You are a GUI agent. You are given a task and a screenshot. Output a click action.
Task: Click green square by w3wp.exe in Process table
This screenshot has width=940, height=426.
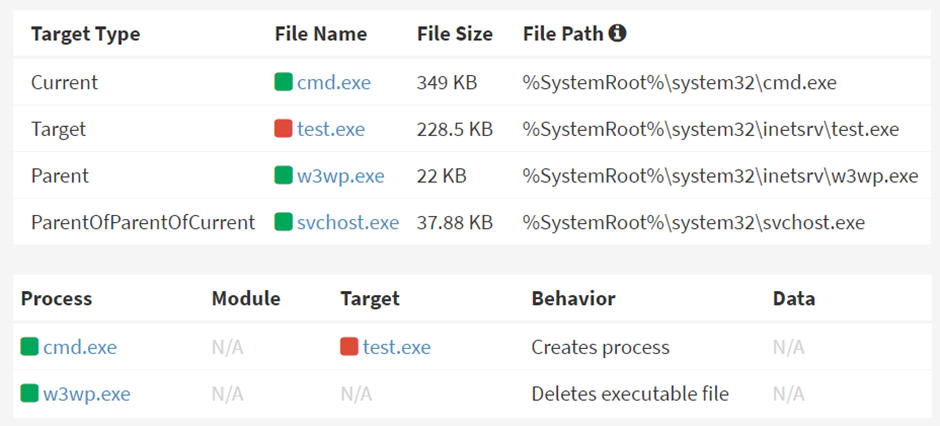[29, 394]
